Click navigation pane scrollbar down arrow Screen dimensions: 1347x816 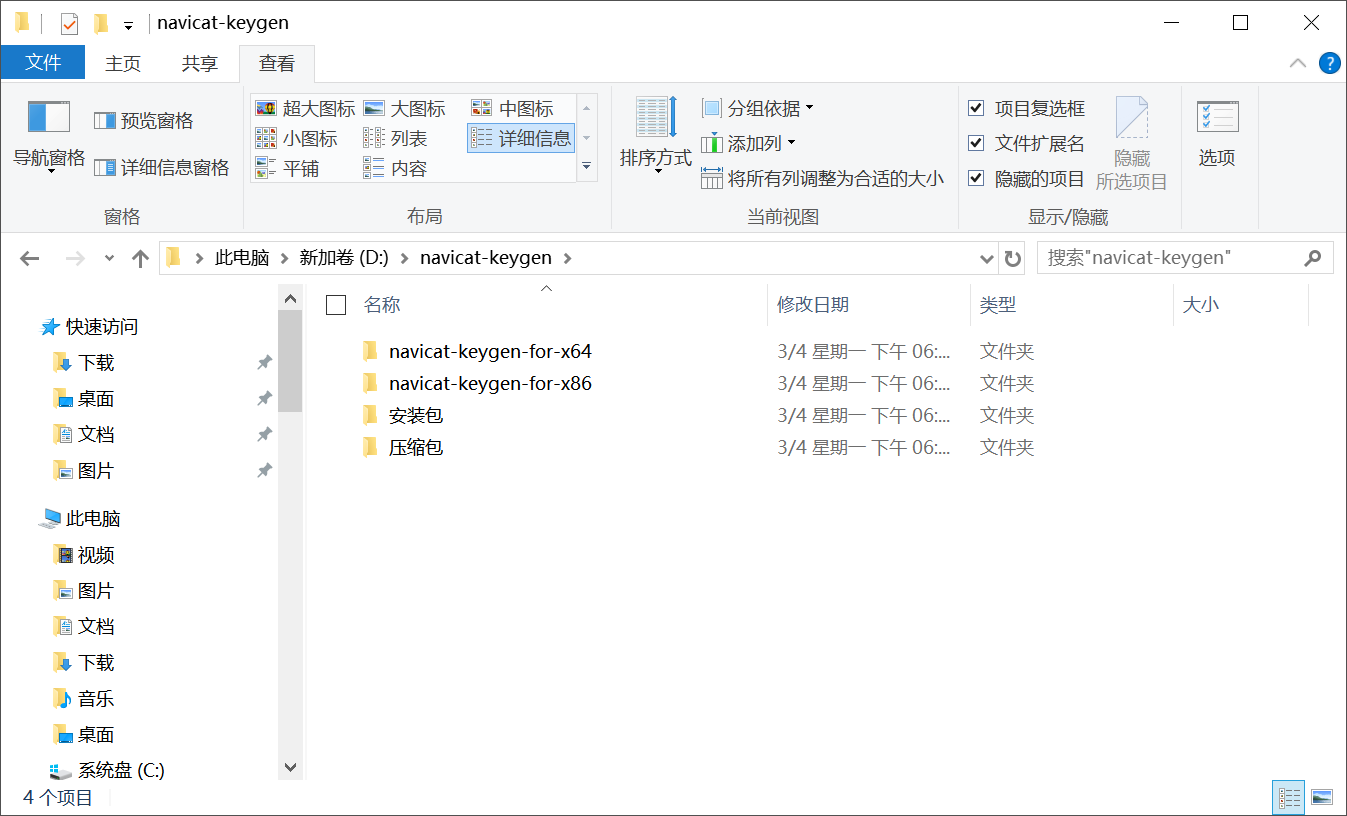click(290, 768)
